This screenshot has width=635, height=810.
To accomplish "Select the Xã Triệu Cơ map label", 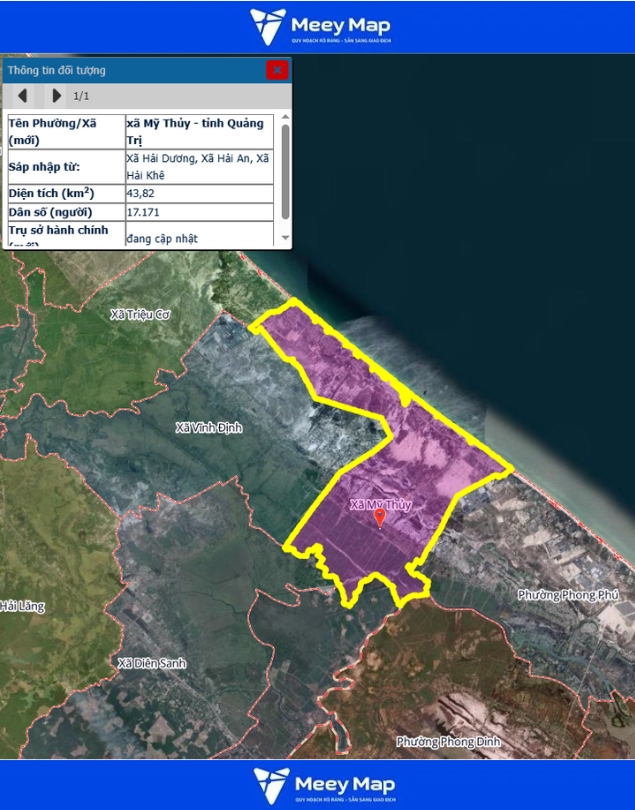I will (x=141, y=315).
